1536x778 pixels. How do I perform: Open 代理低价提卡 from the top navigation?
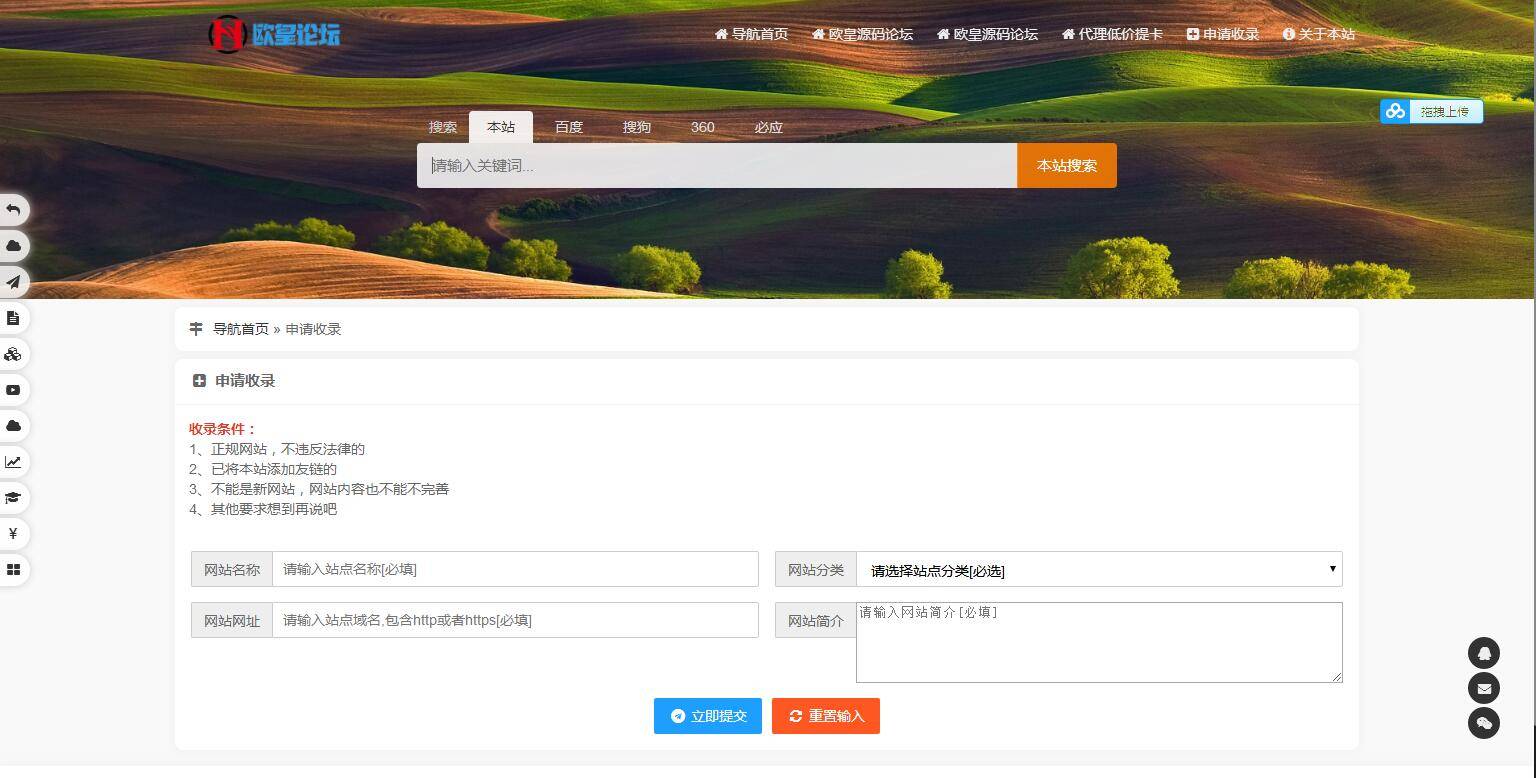pos(1112,34)
